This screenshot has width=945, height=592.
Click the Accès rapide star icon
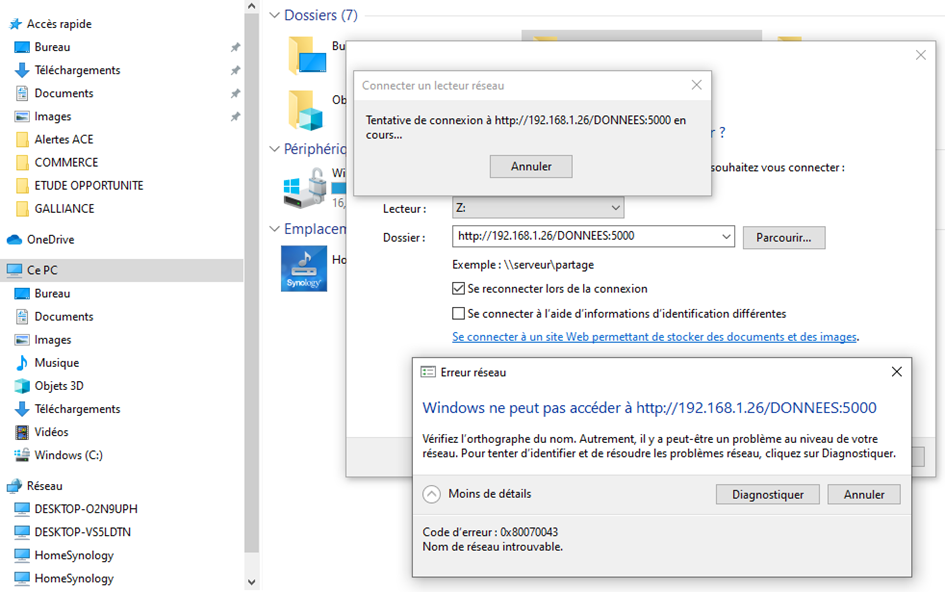pyautogui.click(x=15, y=24)
